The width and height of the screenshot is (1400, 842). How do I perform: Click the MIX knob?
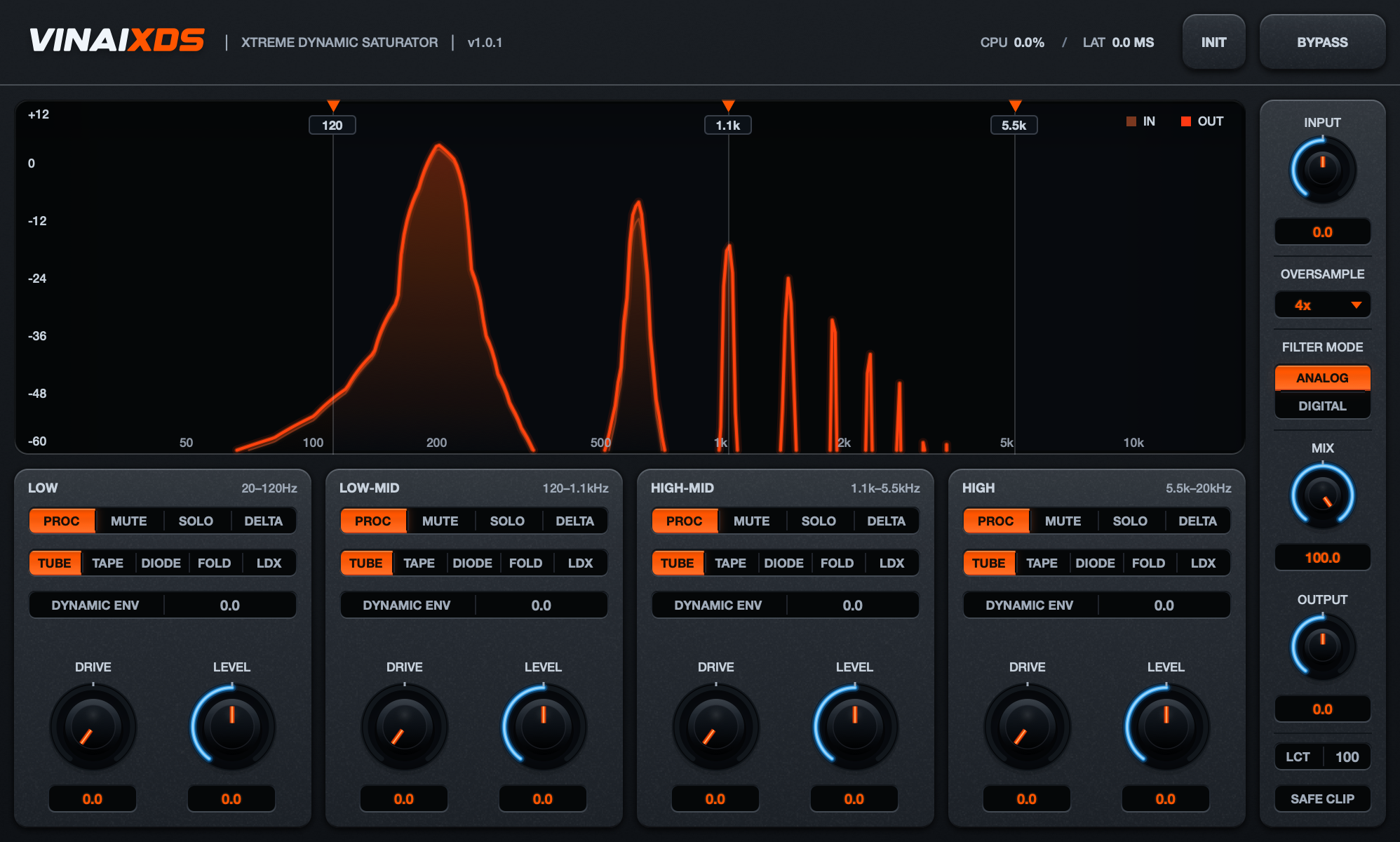click(1323, 495)
